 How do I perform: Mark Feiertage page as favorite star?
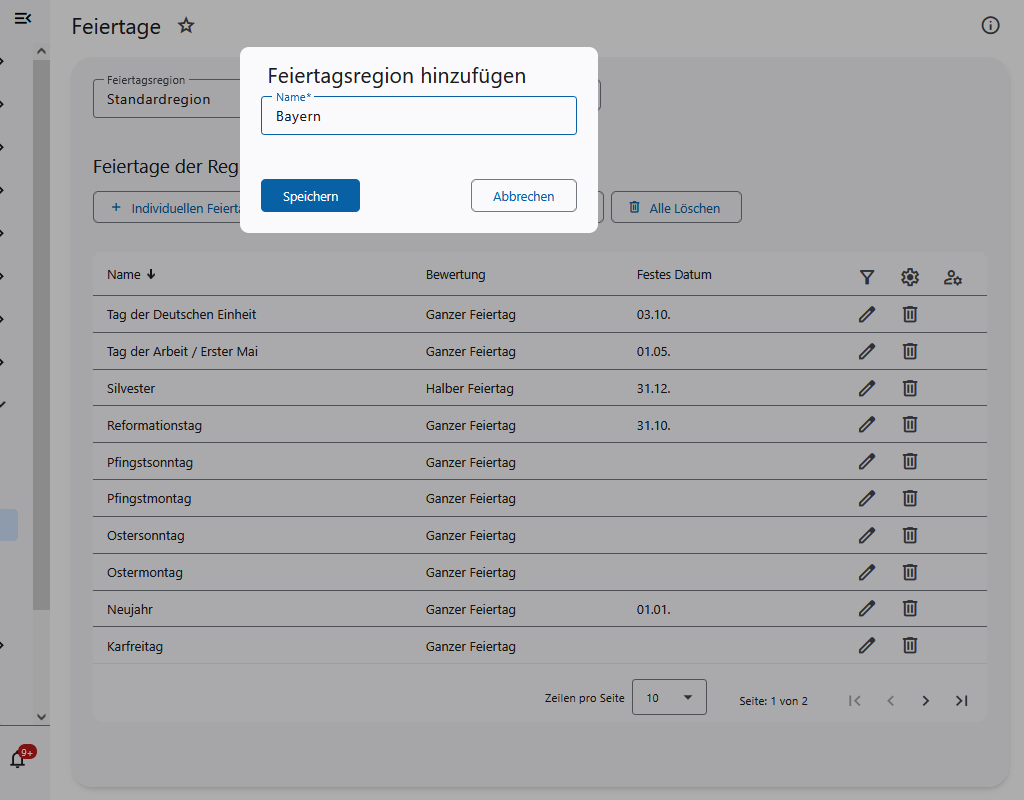coord(186,26)
